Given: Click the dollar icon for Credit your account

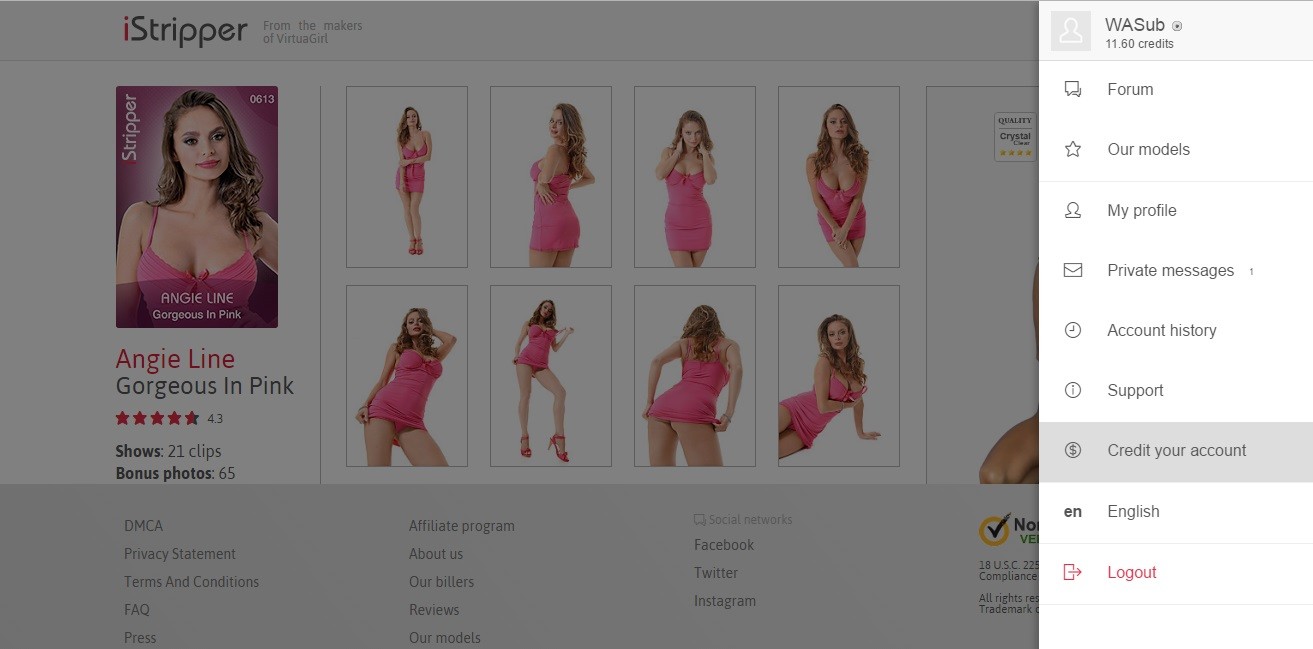Looking at the screenshot, I should click(1073, 450).
